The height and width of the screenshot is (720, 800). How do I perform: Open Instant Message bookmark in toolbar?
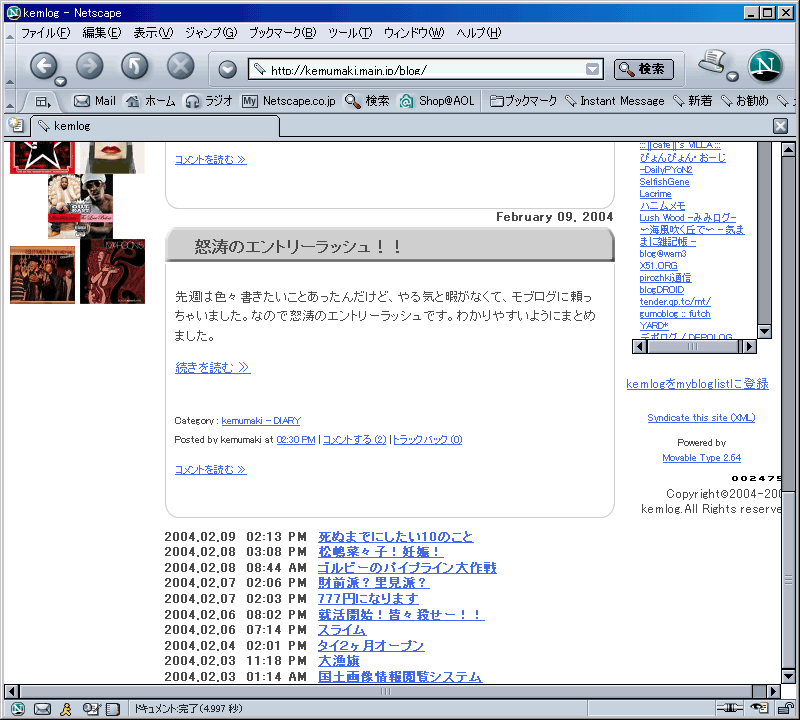[x=615, y=101]
